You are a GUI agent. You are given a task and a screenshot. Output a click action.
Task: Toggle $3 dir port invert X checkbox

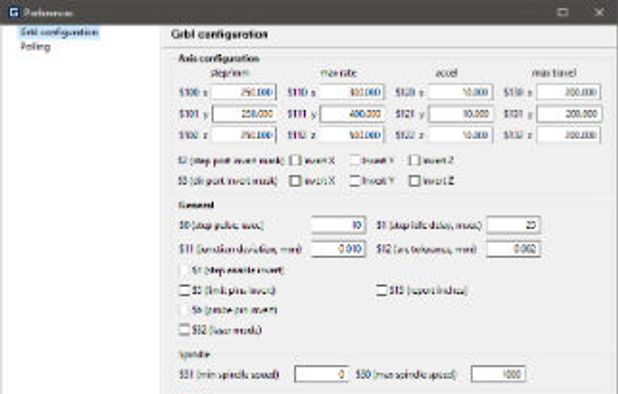tap(295, 181)
